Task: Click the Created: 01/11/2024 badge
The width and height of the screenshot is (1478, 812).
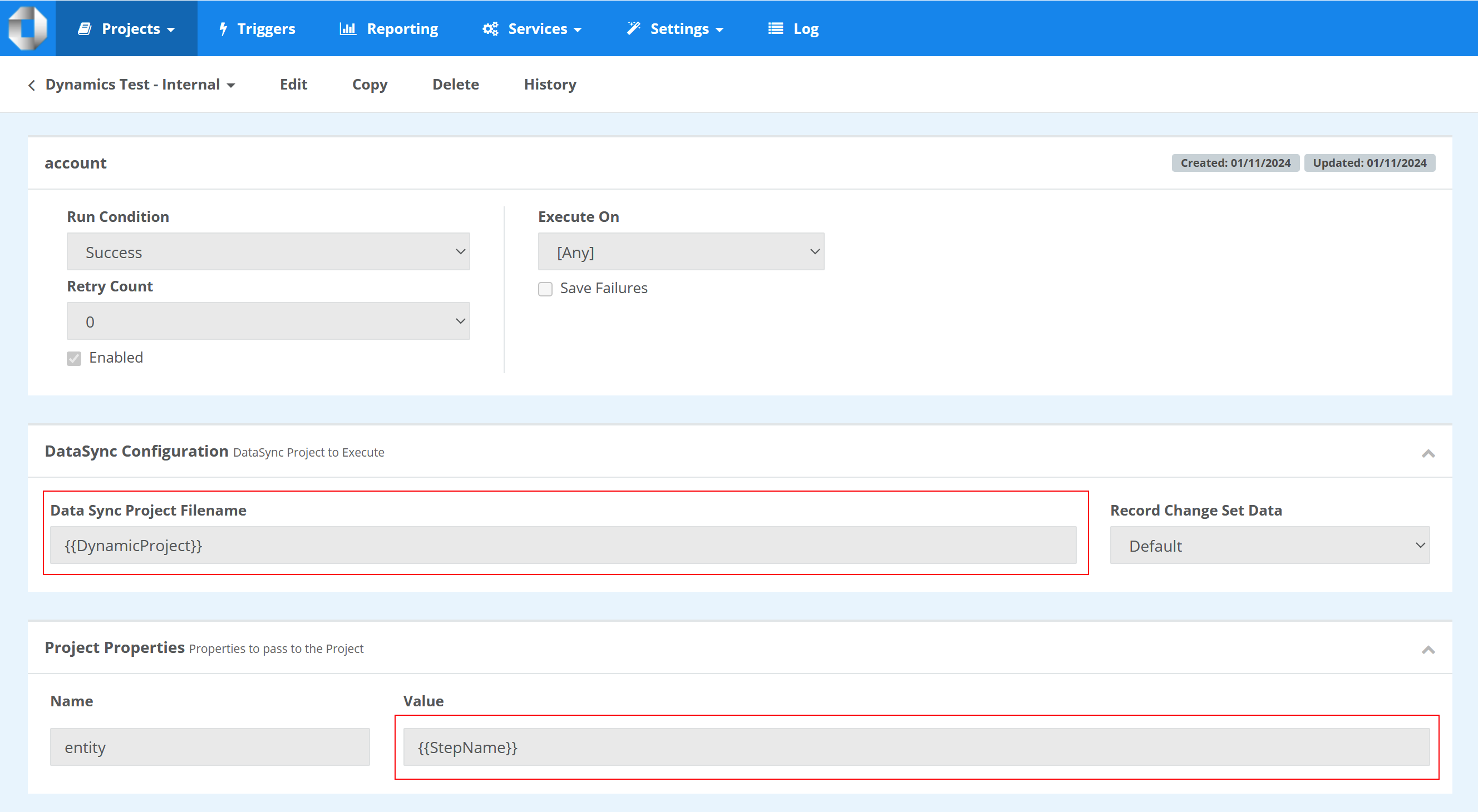Action: click(x=1235, y=163)
